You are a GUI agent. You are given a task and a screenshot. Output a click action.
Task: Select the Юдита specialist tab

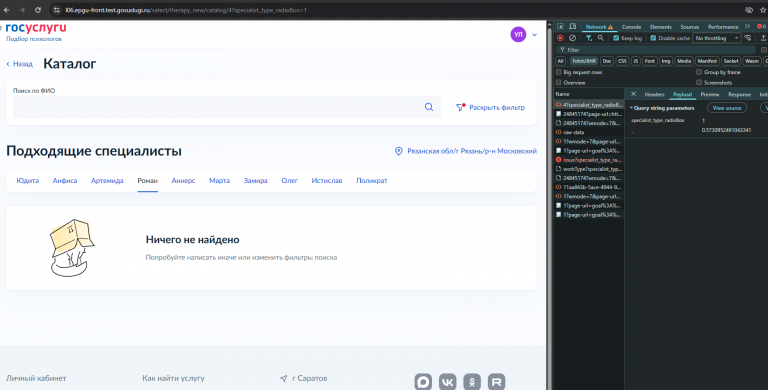(27, 180)
